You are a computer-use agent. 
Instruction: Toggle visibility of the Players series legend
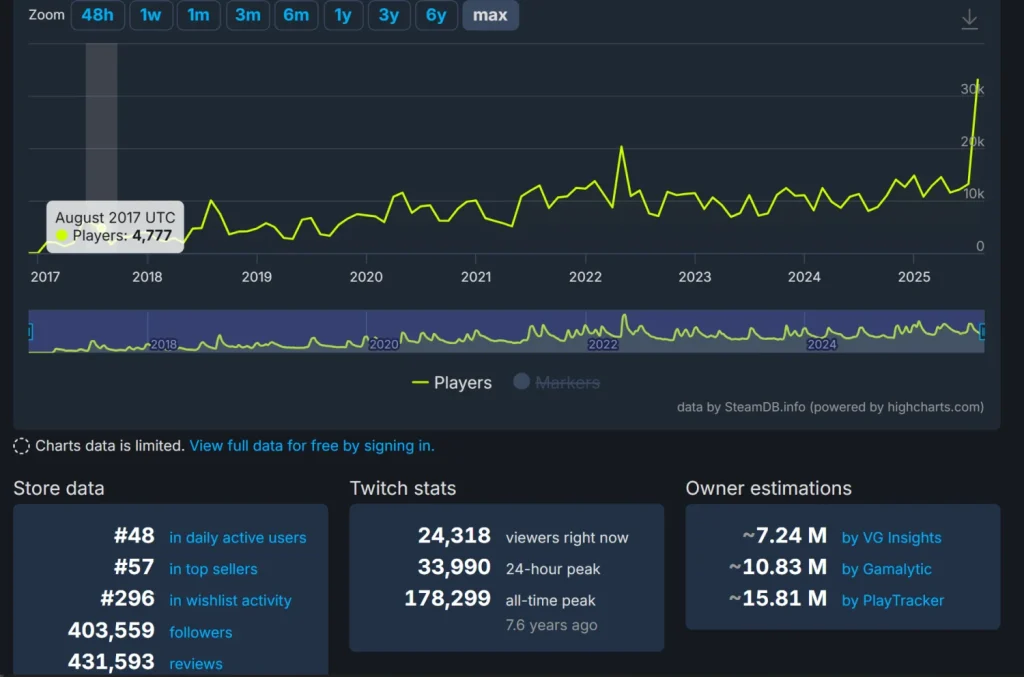[x=462, y=382]
